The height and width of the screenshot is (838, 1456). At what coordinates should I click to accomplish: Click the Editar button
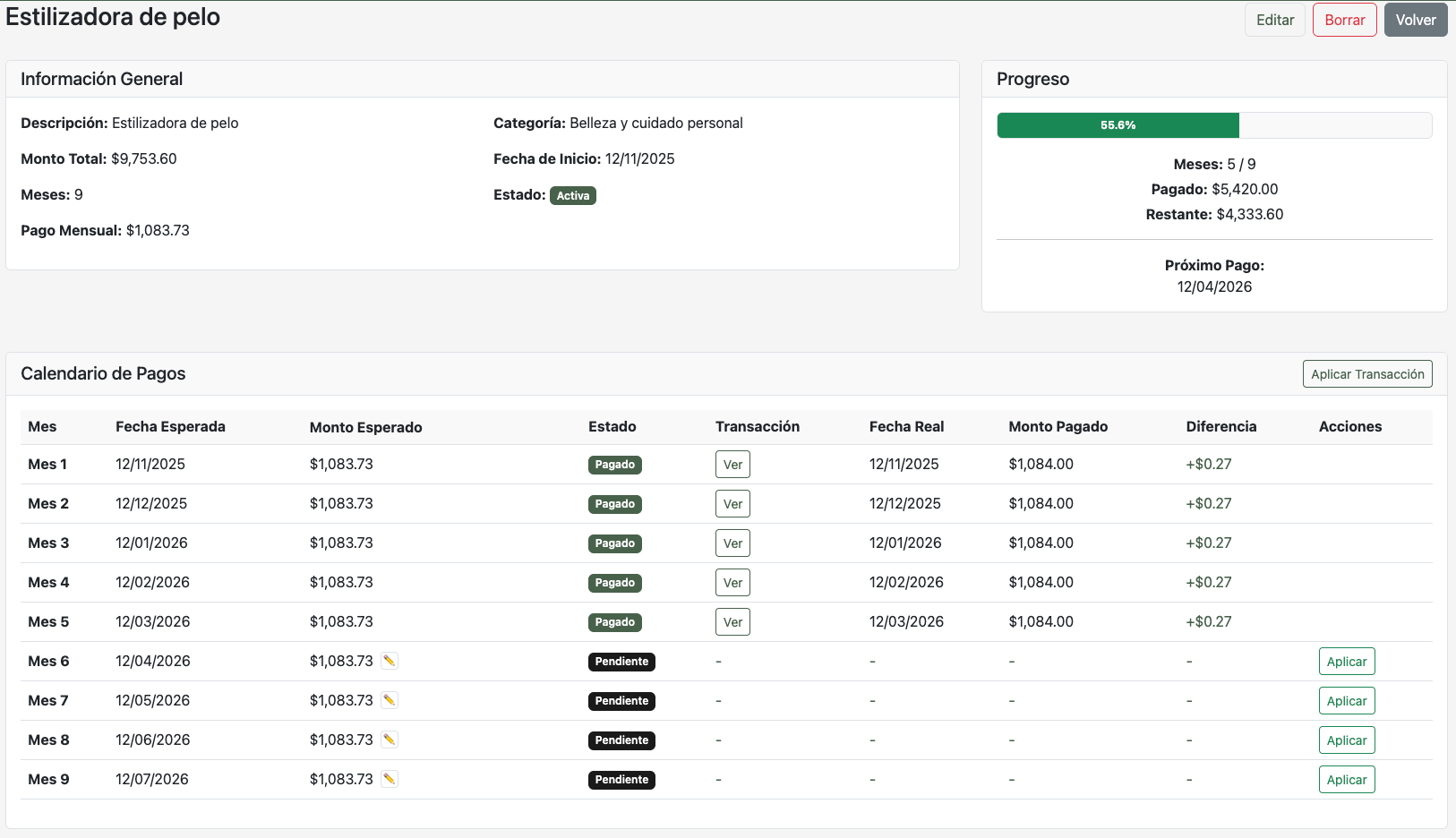(x=1275, y=20)
